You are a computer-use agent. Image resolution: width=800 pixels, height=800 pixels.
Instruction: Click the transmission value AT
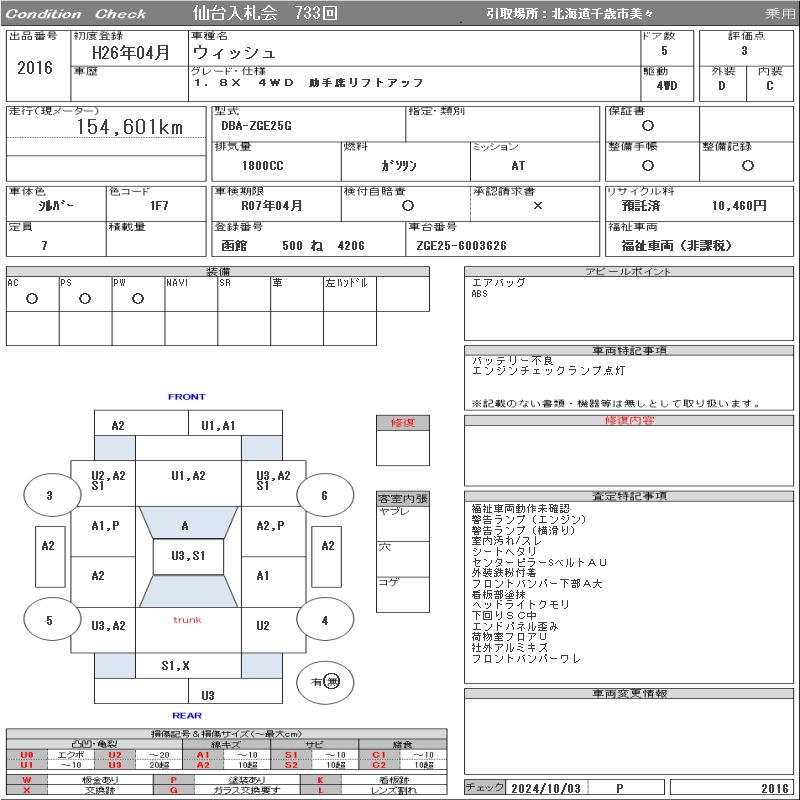[x=518, y=165]
